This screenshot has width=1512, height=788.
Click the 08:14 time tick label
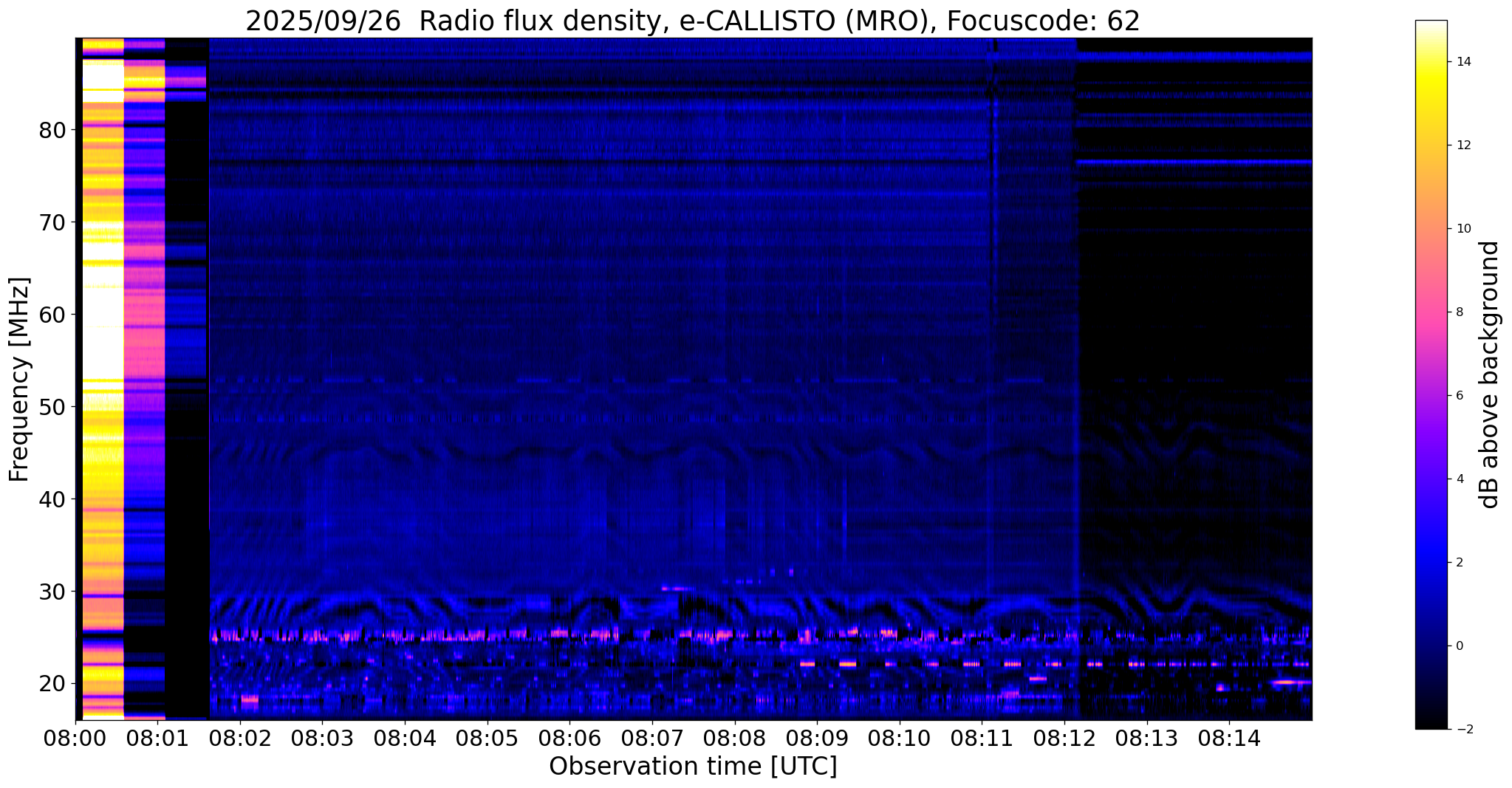(x=1229, y=738)
